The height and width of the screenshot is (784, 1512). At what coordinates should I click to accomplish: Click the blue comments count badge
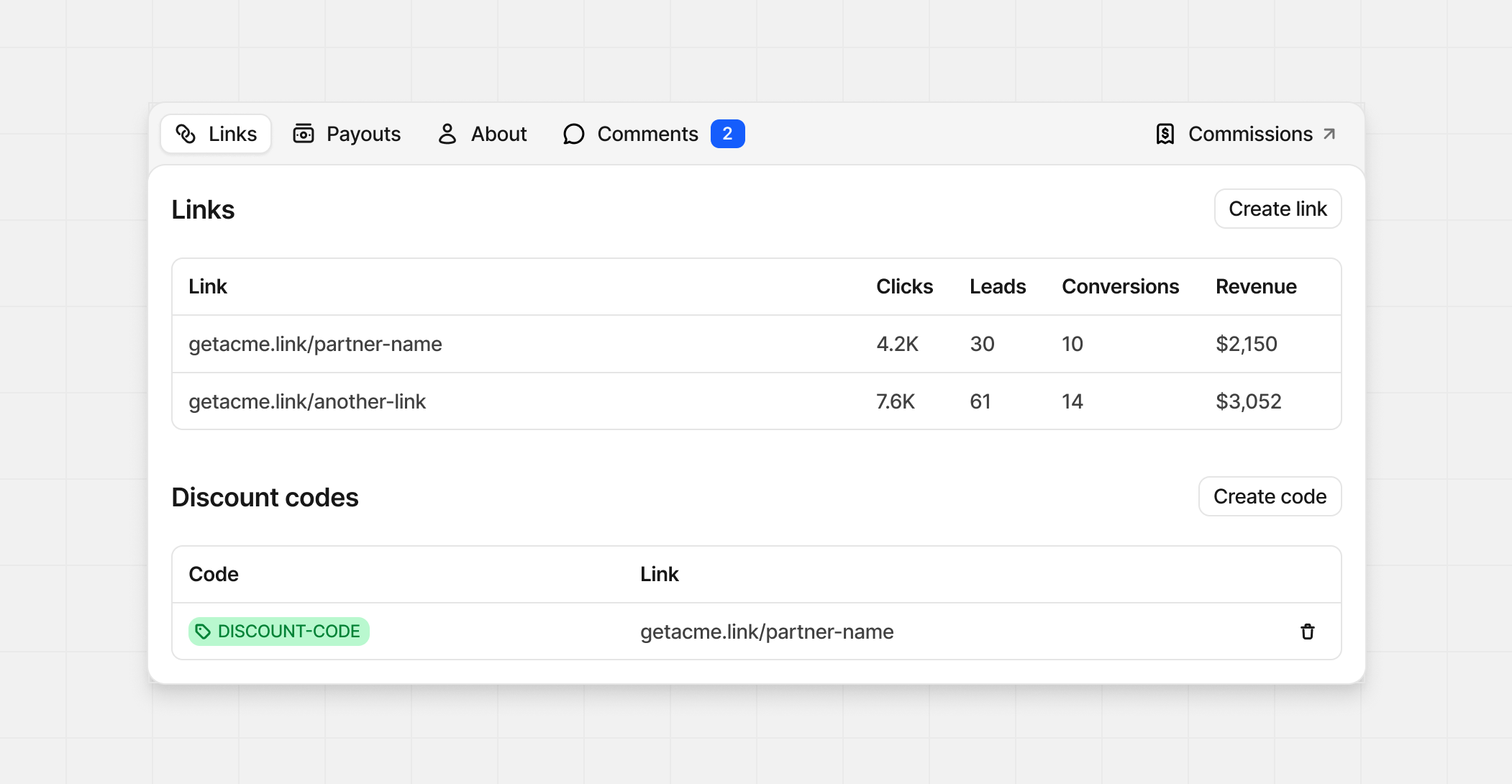(x=727, y=134)
